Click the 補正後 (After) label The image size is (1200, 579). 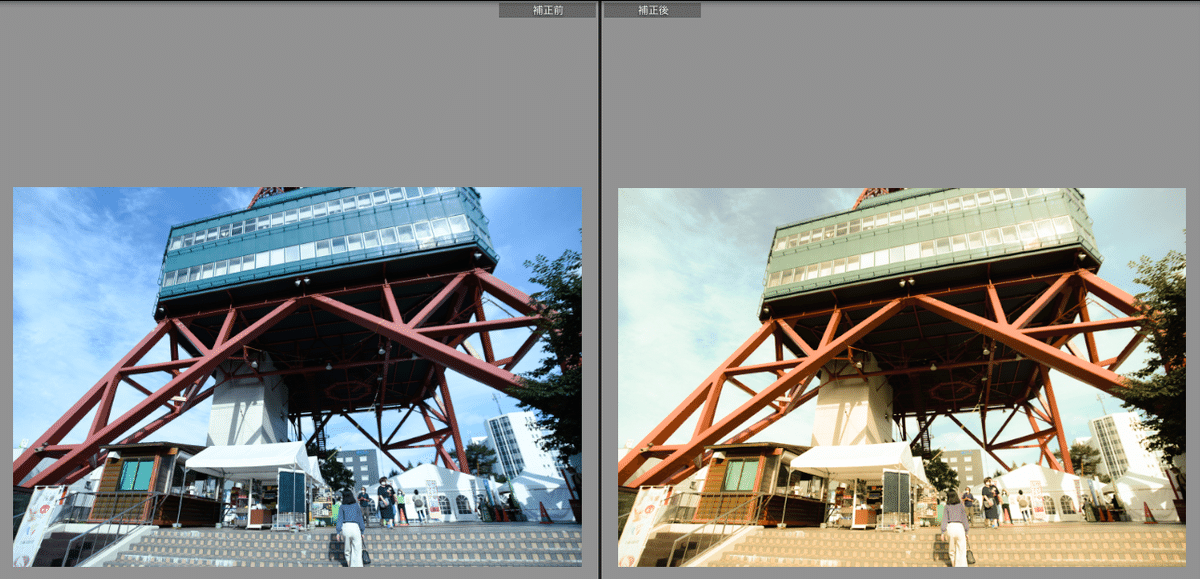[652, 10]
